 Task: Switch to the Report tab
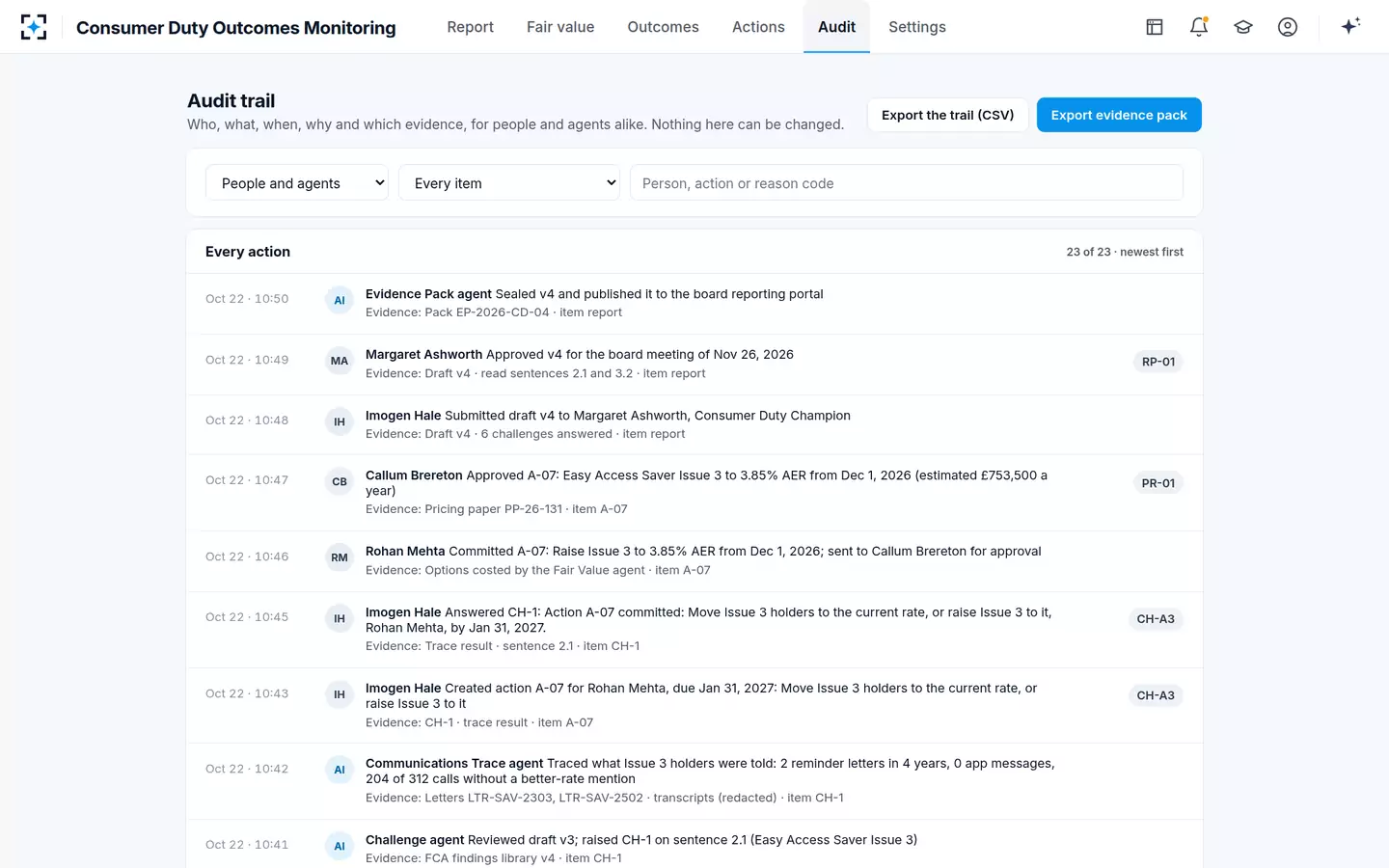point(470,27)
